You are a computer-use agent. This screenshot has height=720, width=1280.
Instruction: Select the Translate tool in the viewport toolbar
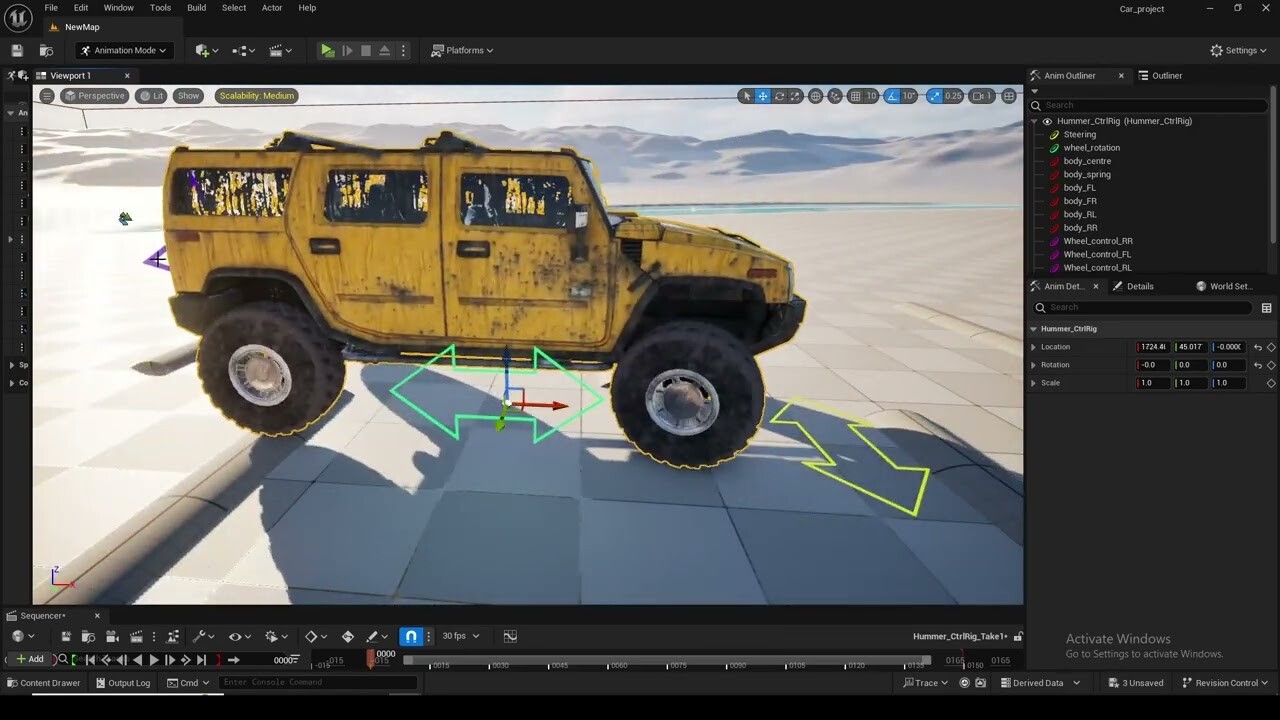tap(763, 96)
